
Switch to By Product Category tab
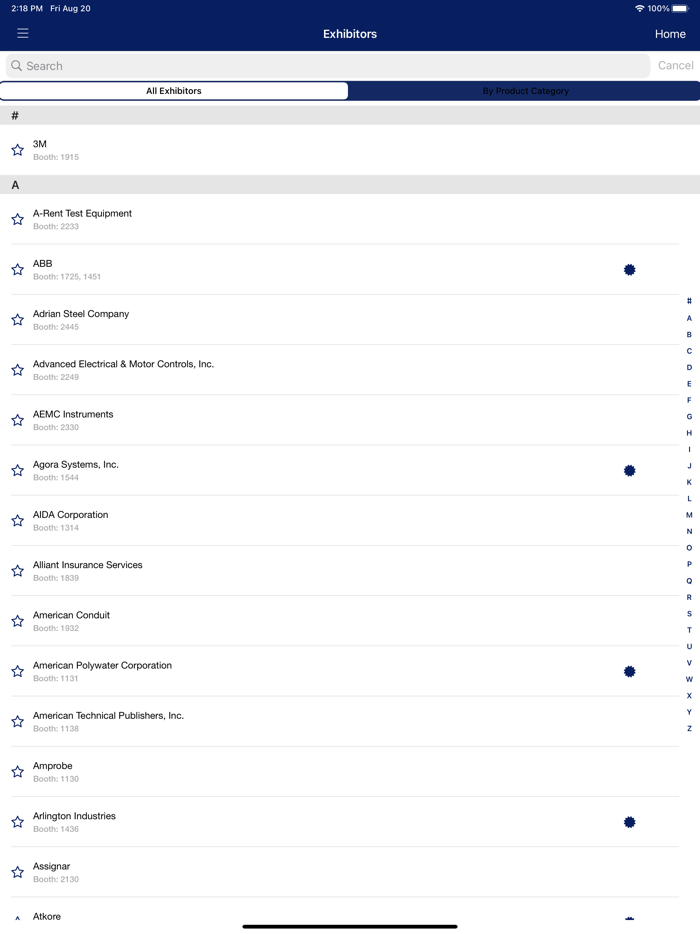pyautogui.click(x=525, y=91)
